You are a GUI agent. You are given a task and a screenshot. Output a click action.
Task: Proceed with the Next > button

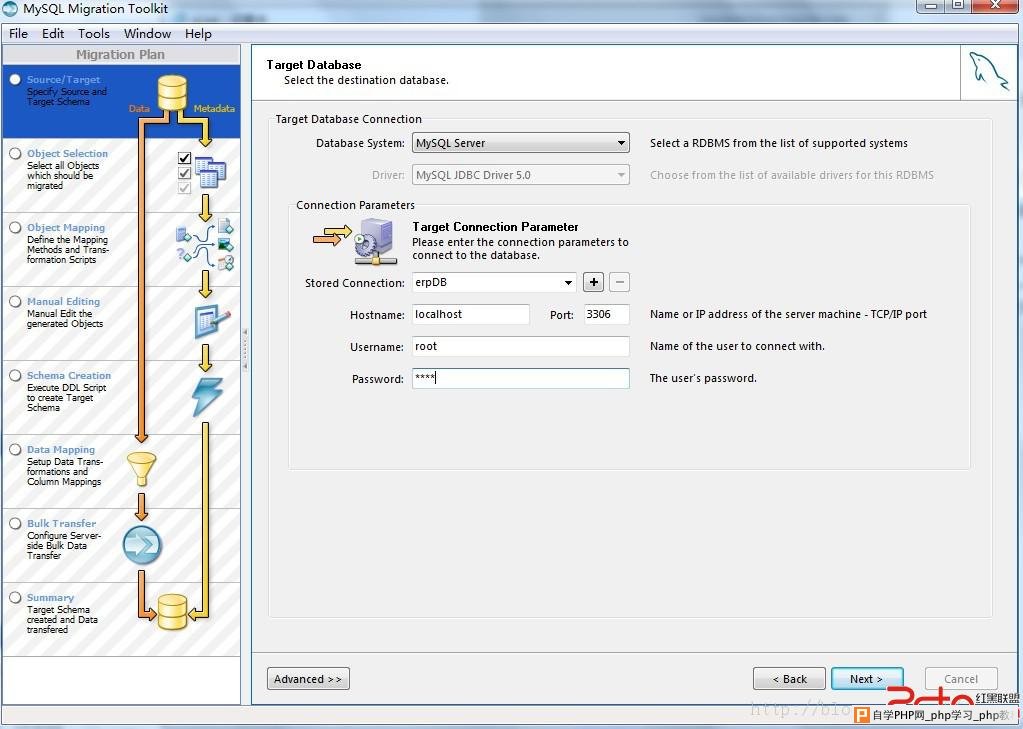tap(867, 679)
